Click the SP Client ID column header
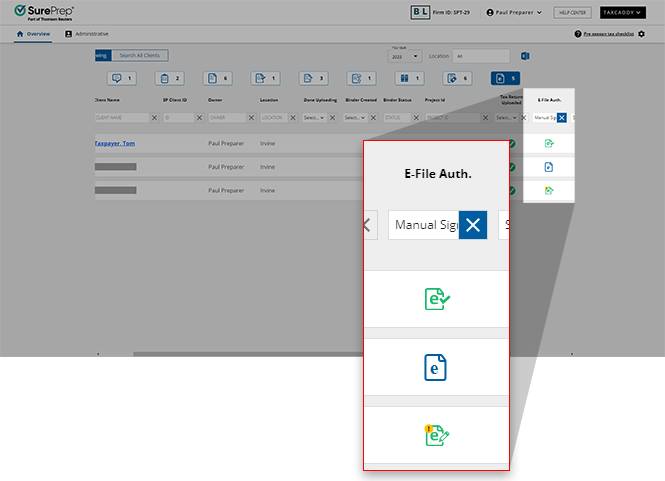Screen dimensions: 665x481 pos(175,100)
